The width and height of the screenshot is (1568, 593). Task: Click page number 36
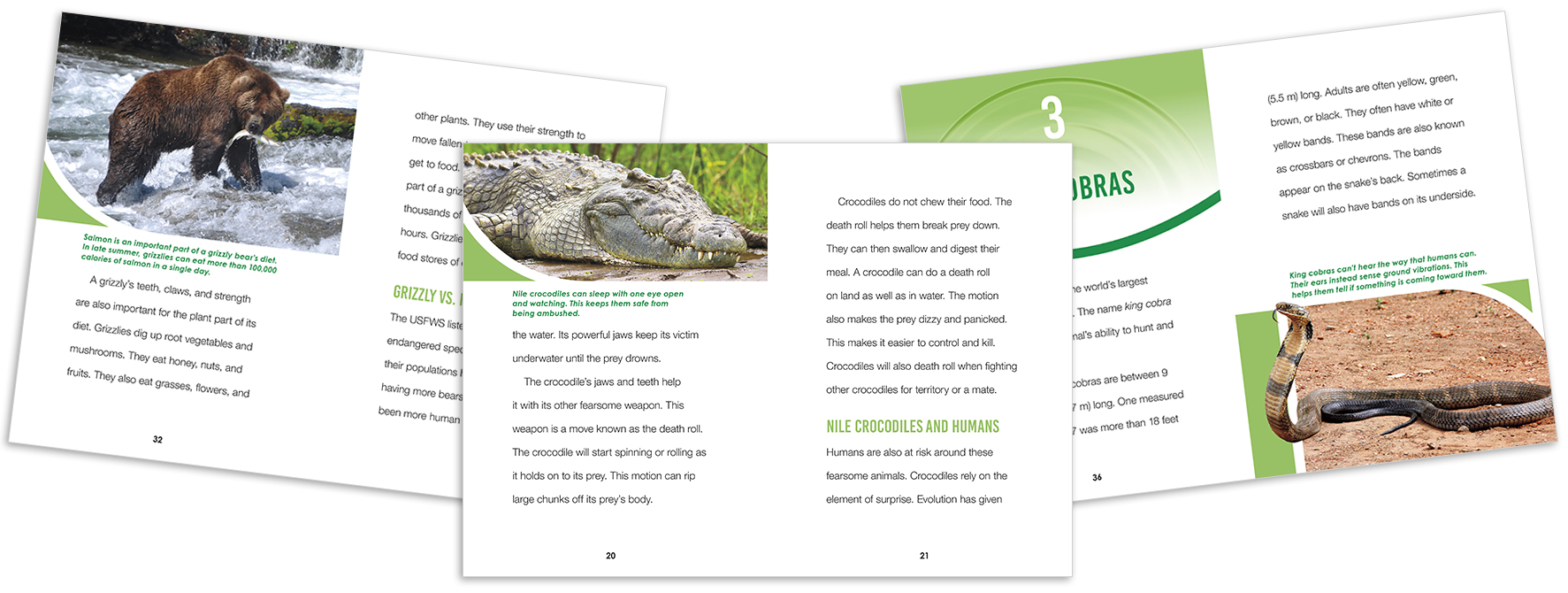1097,477
